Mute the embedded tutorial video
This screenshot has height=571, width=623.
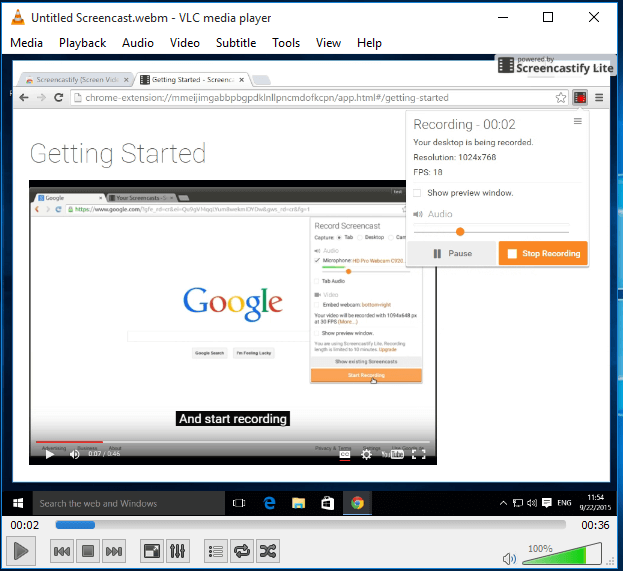(x=74, y=454)
